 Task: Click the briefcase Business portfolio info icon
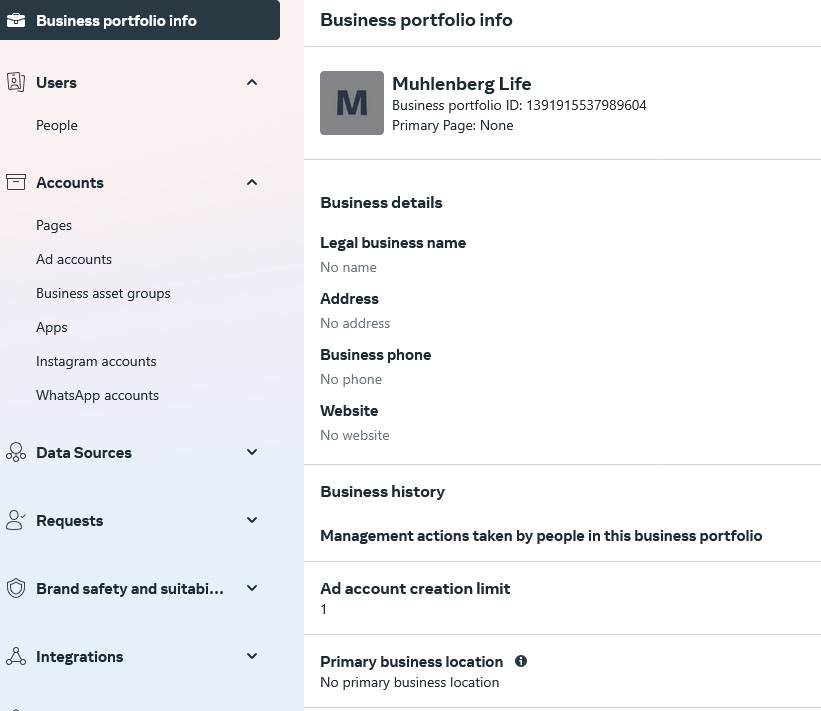[x=16, y=20]
